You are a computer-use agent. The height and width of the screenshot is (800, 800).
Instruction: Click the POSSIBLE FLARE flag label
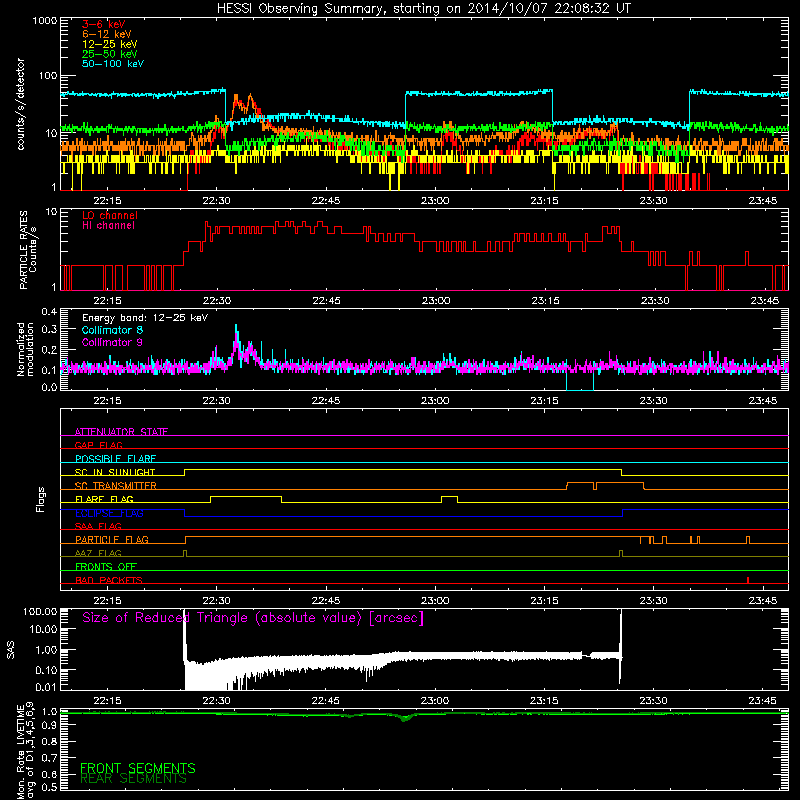click(x=115, y=459)
